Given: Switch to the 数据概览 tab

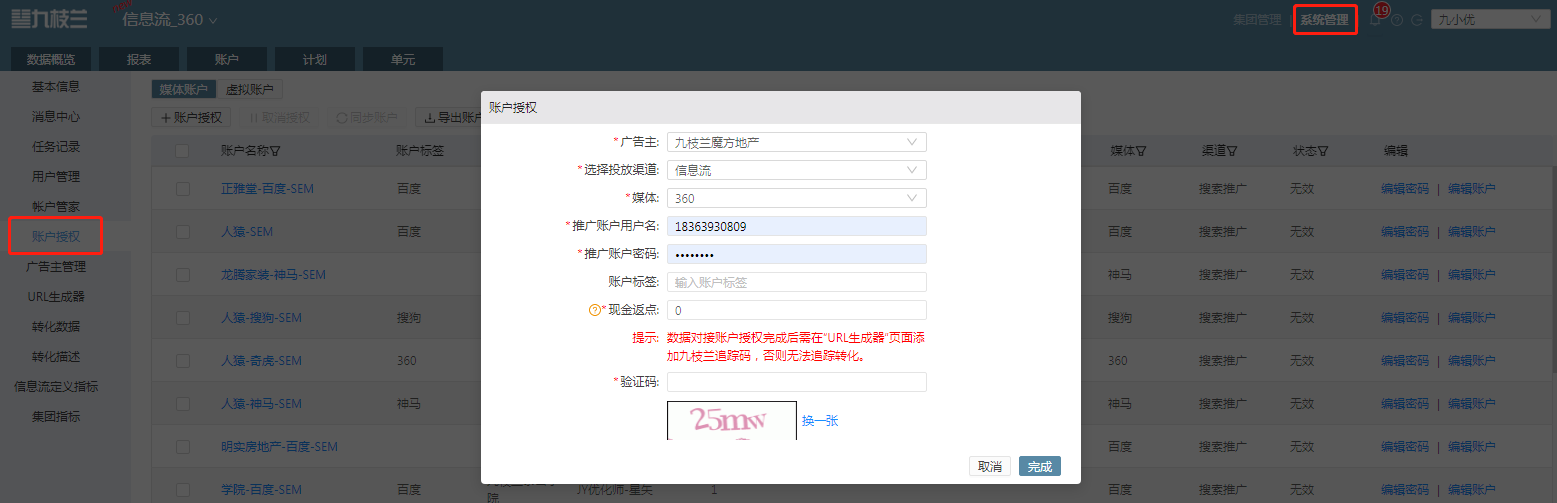Looking at the screenshot, I should (x=51, y=59).
